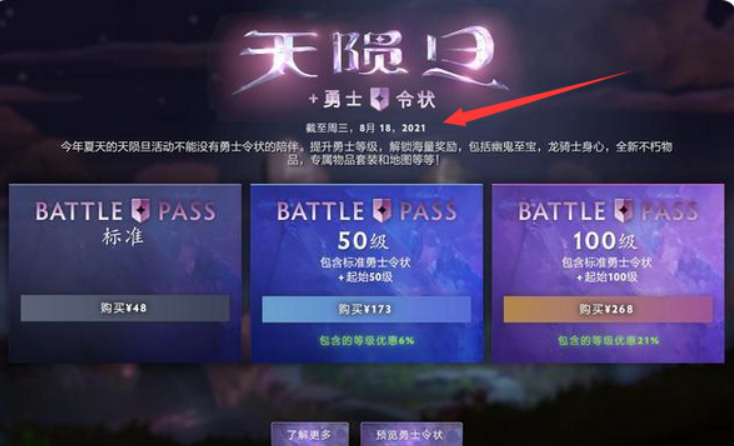This screenshot has height=446, width=734.
Task: Click the red arrow pointing at the date
Action: pos(538,98)
